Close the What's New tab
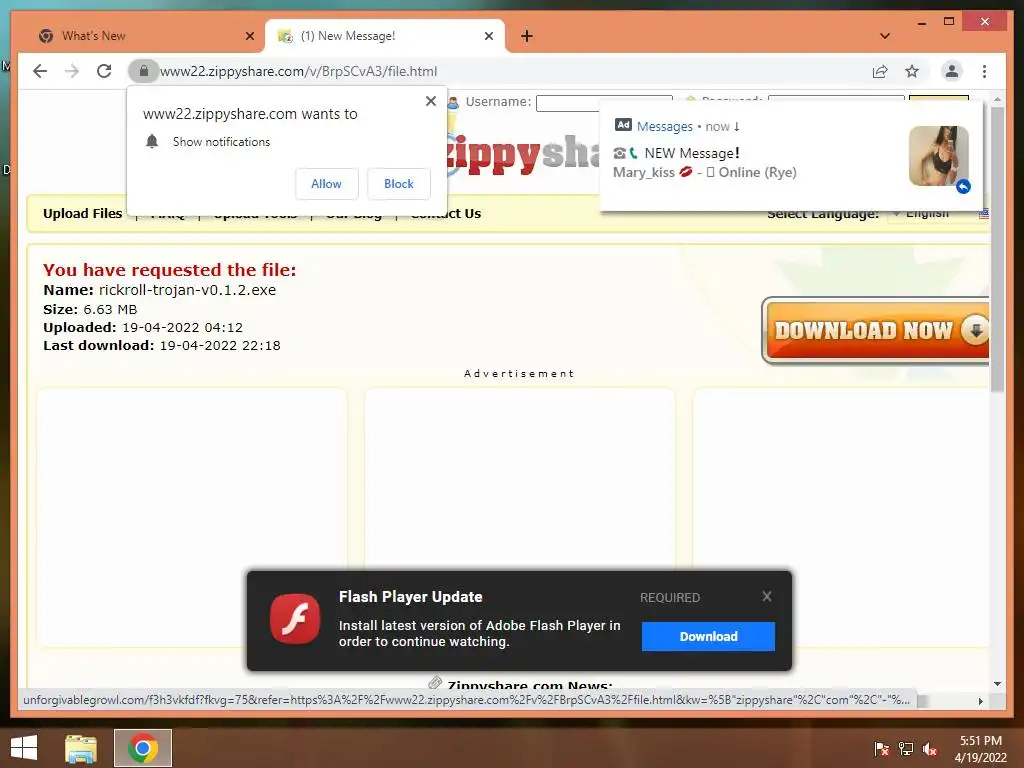Image resolution: width=1024 pixels, height=768 pixels. pos(249,36)
